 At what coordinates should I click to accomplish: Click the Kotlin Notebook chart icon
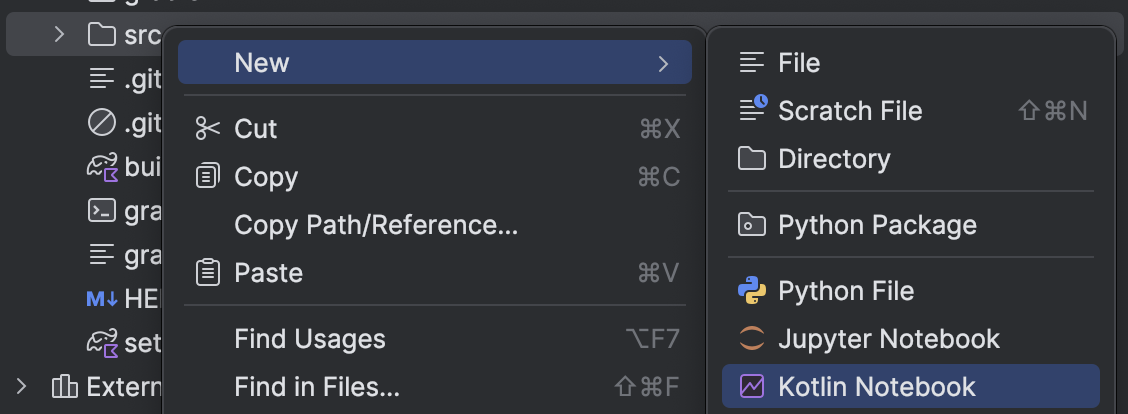pos(752,387)
